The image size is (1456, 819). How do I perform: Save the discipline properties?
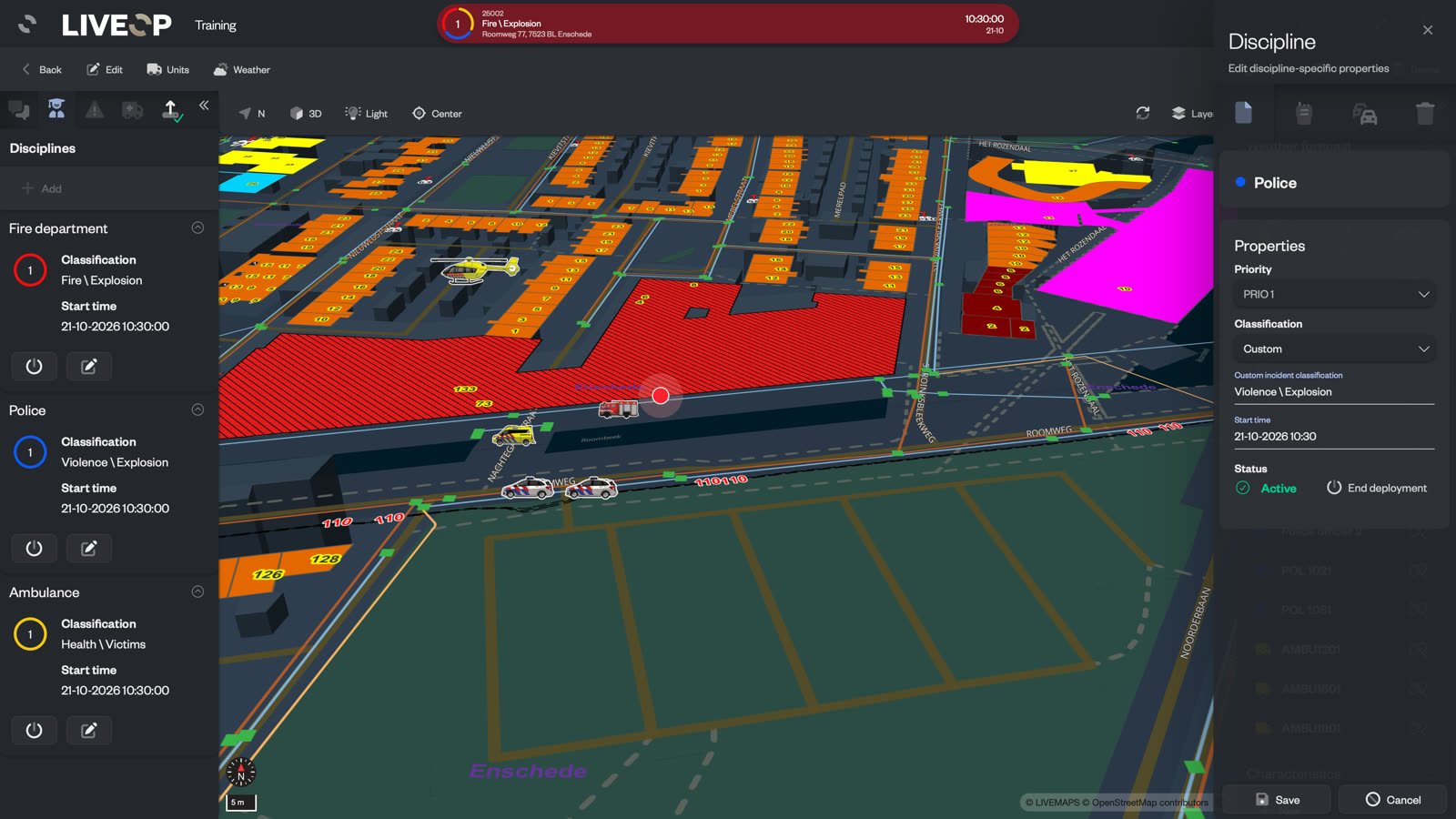click(1277, 800)
